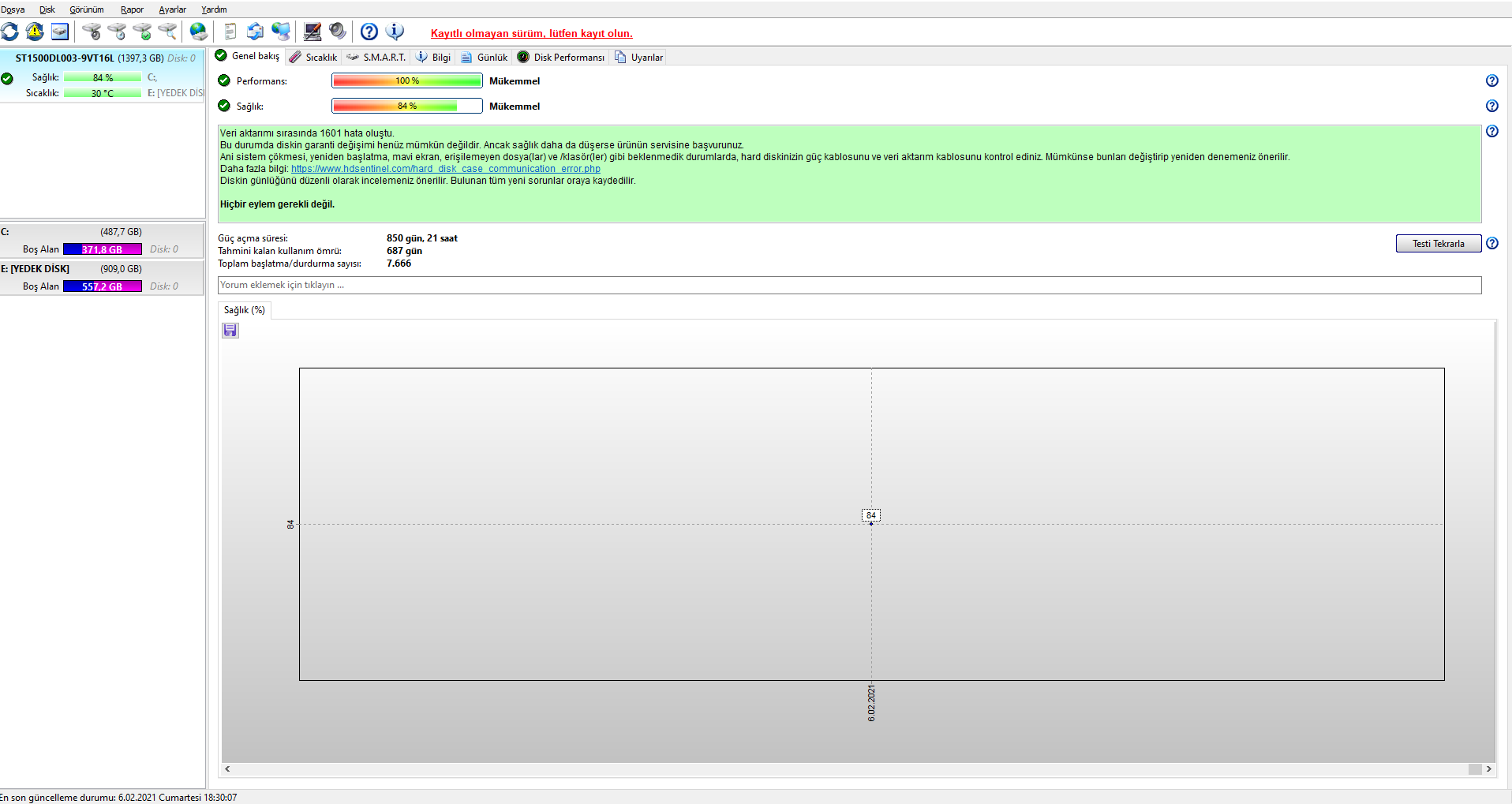Click the globe and monitor toolbar icon
The width and height of the screenshot is (1512, 804).
point(281,32)
